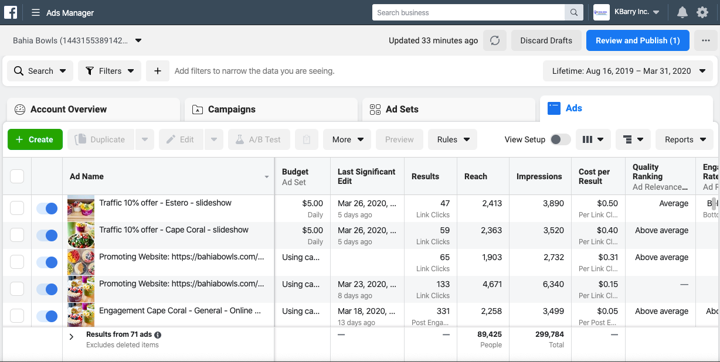Screen dimensions: 720x362
Task: Toggle the View Setup switch
Action: click(560, 140)
